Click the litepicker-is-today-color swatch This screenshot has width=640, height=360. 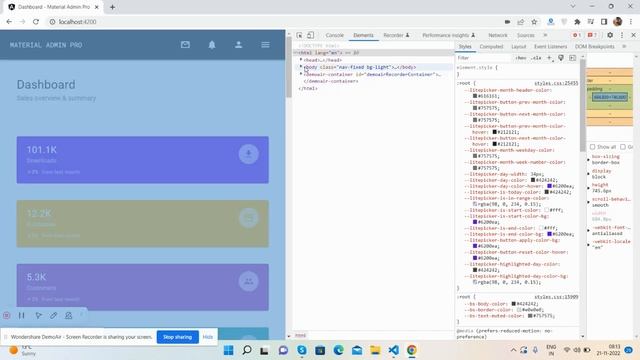(547, 192)
